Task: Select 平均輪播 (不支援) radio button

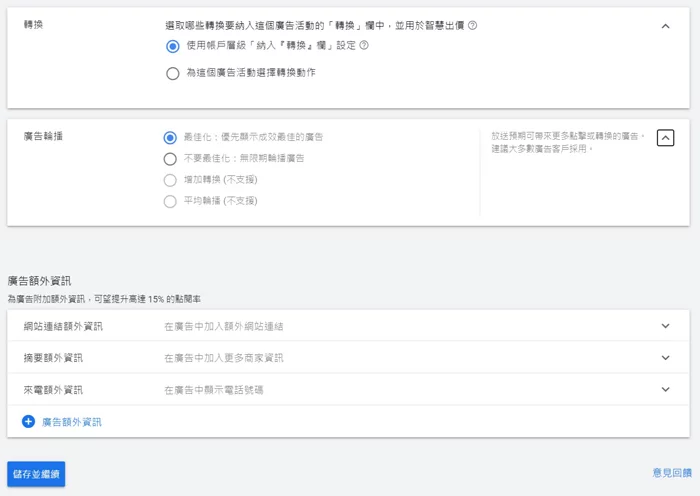Action: tap(170, 201)
